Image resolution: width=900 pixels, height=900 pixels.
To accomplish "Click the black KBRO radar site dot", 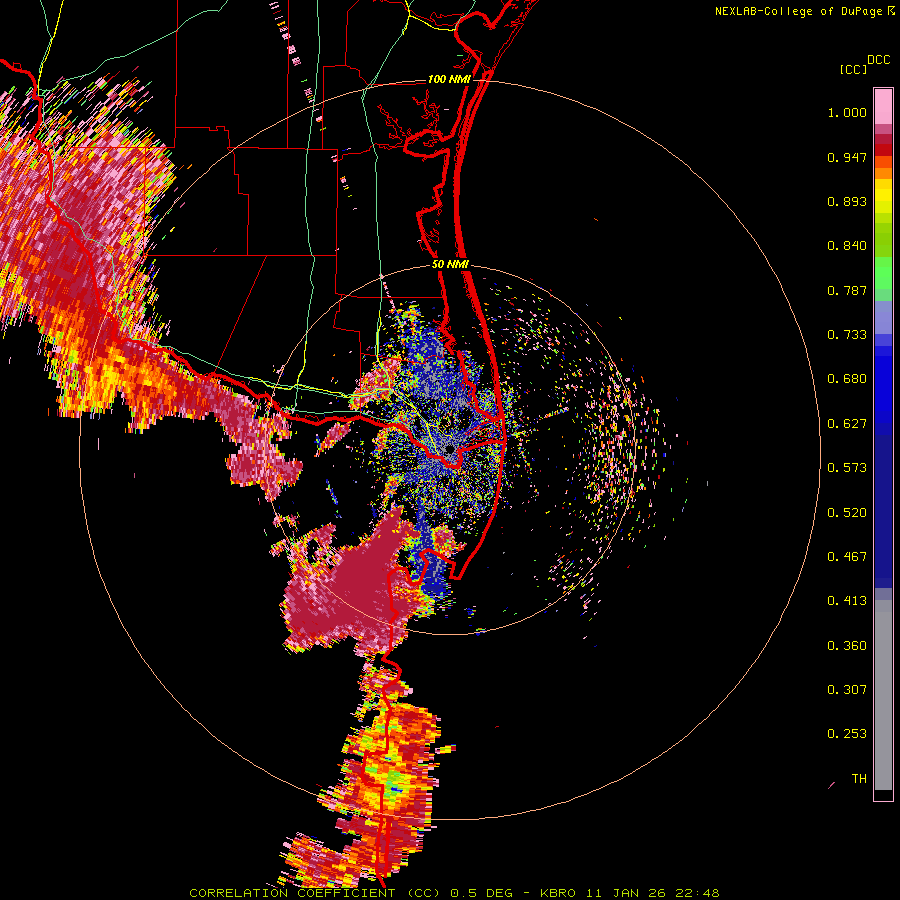I will [x=449, y=448].
